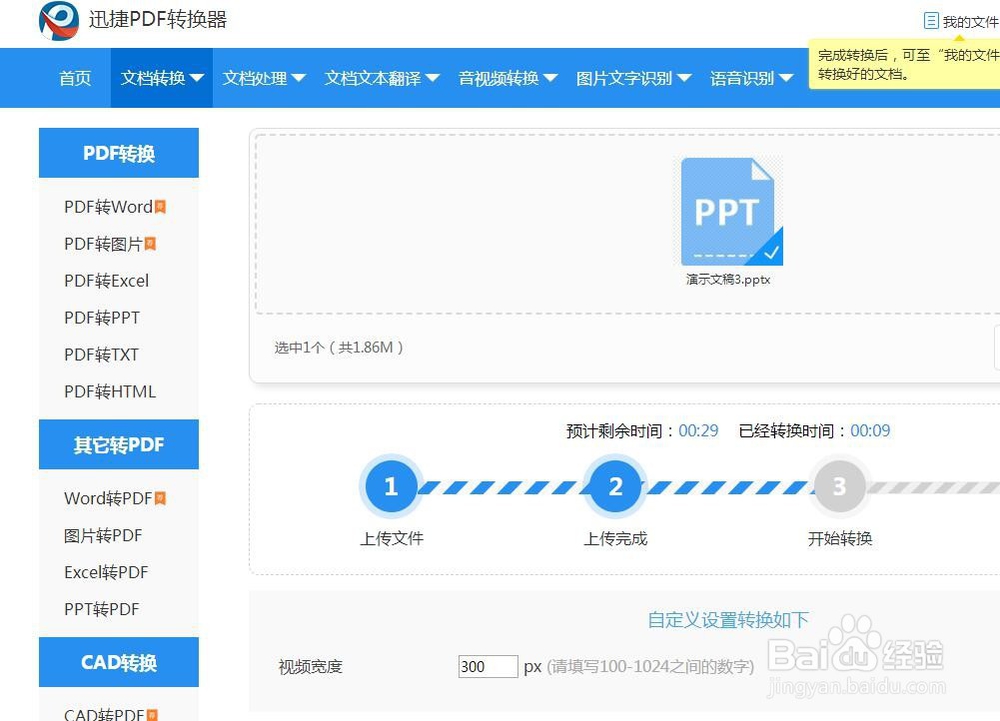Click the step 1 上传文件 circle icon
Screen dimensions: 1000x721
(390, 486)
